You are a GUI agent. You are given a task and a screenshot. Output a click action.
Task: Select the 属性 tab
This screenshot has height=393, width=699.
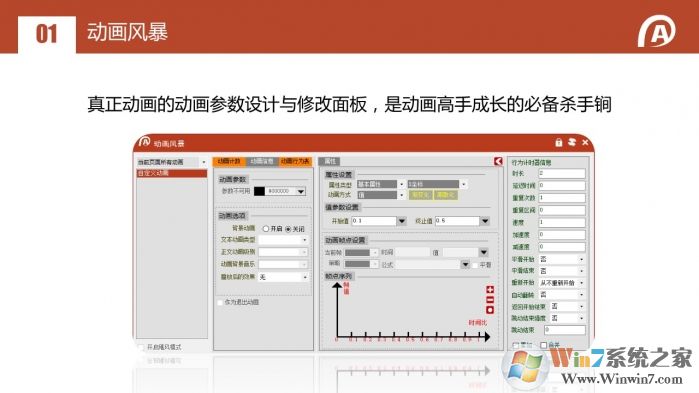pyautogui.click(x=330, y=161)
